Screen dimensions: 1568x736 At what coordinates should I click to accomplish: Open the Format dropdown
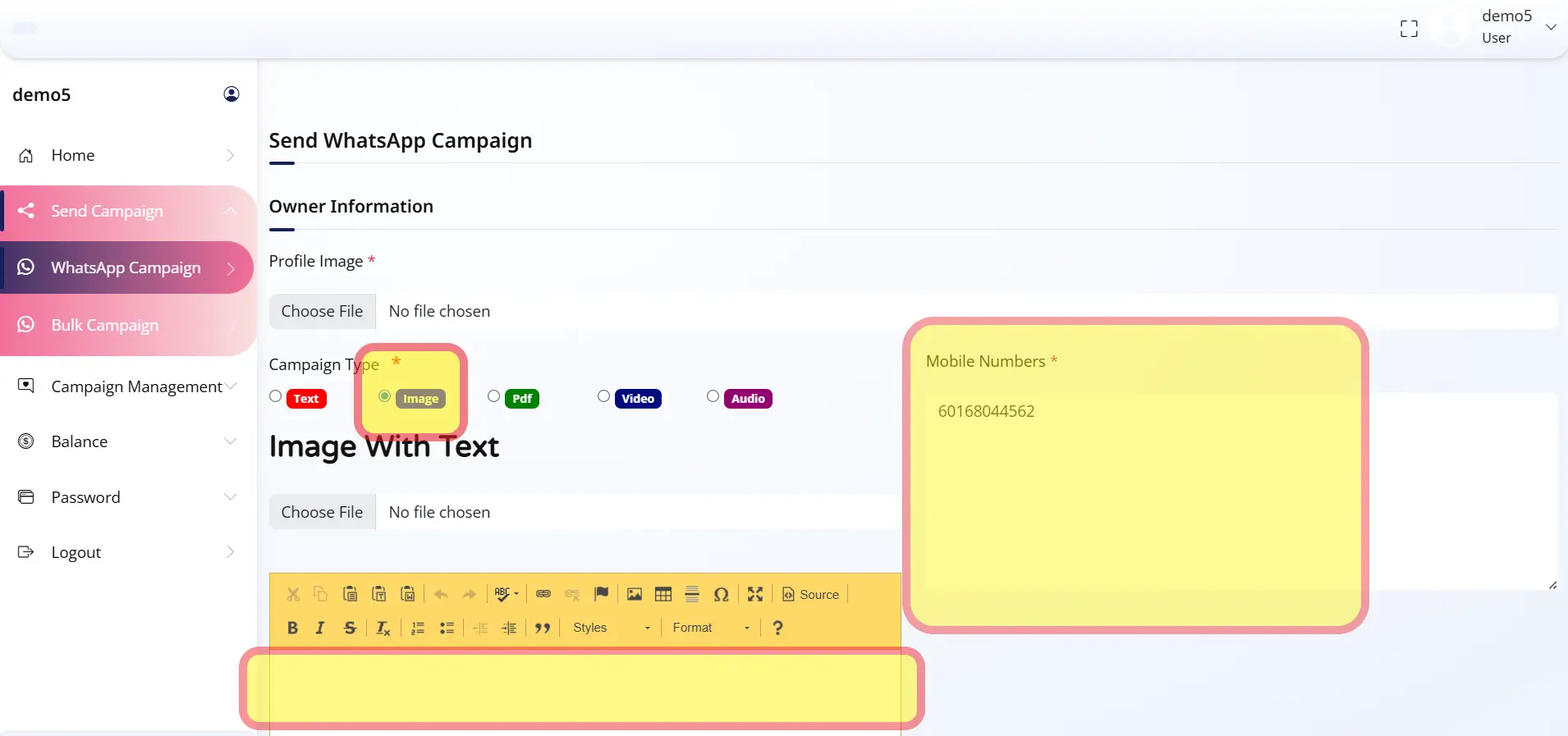[711, 628]
